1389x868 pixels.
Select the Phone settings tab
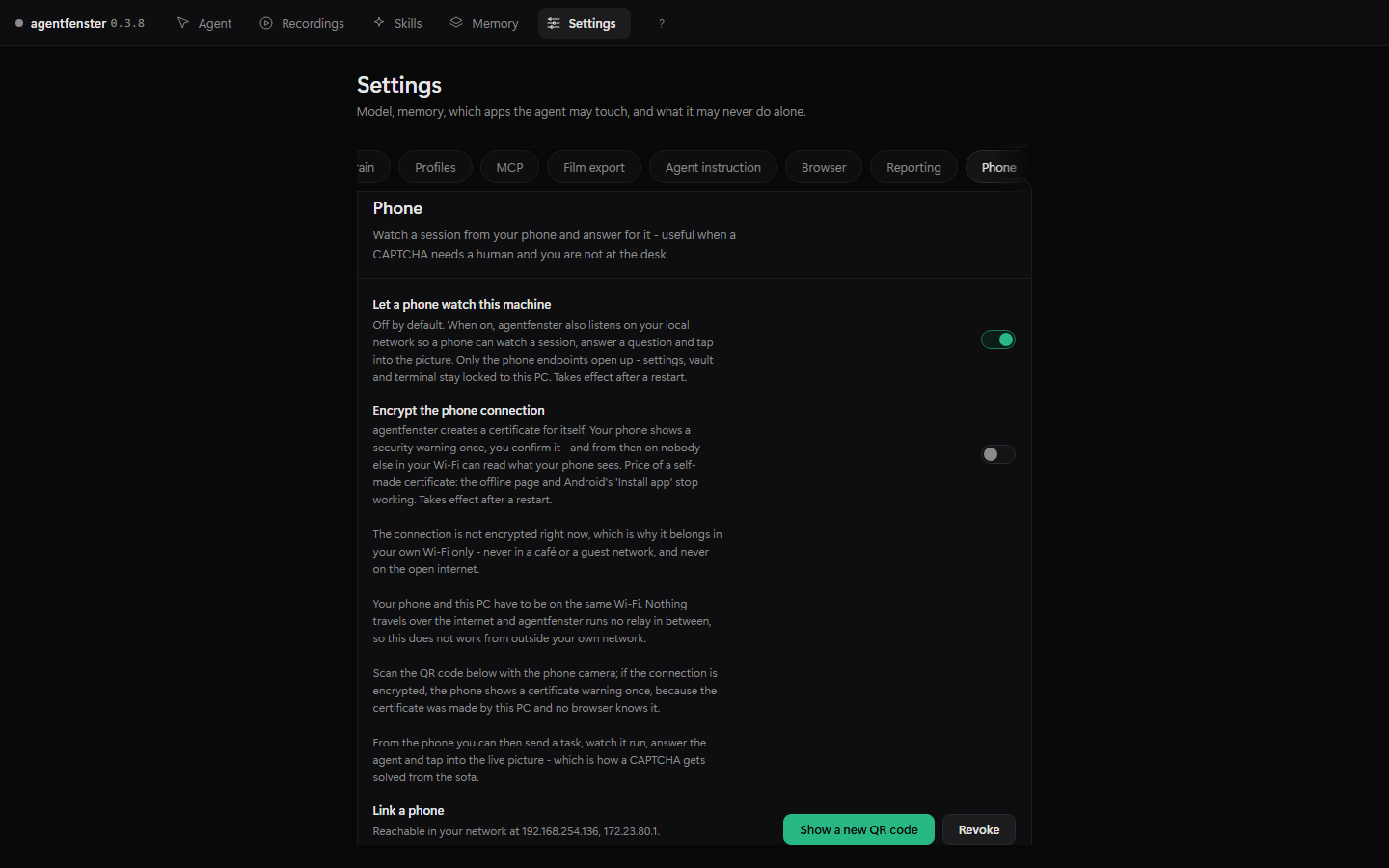[998, 167]
